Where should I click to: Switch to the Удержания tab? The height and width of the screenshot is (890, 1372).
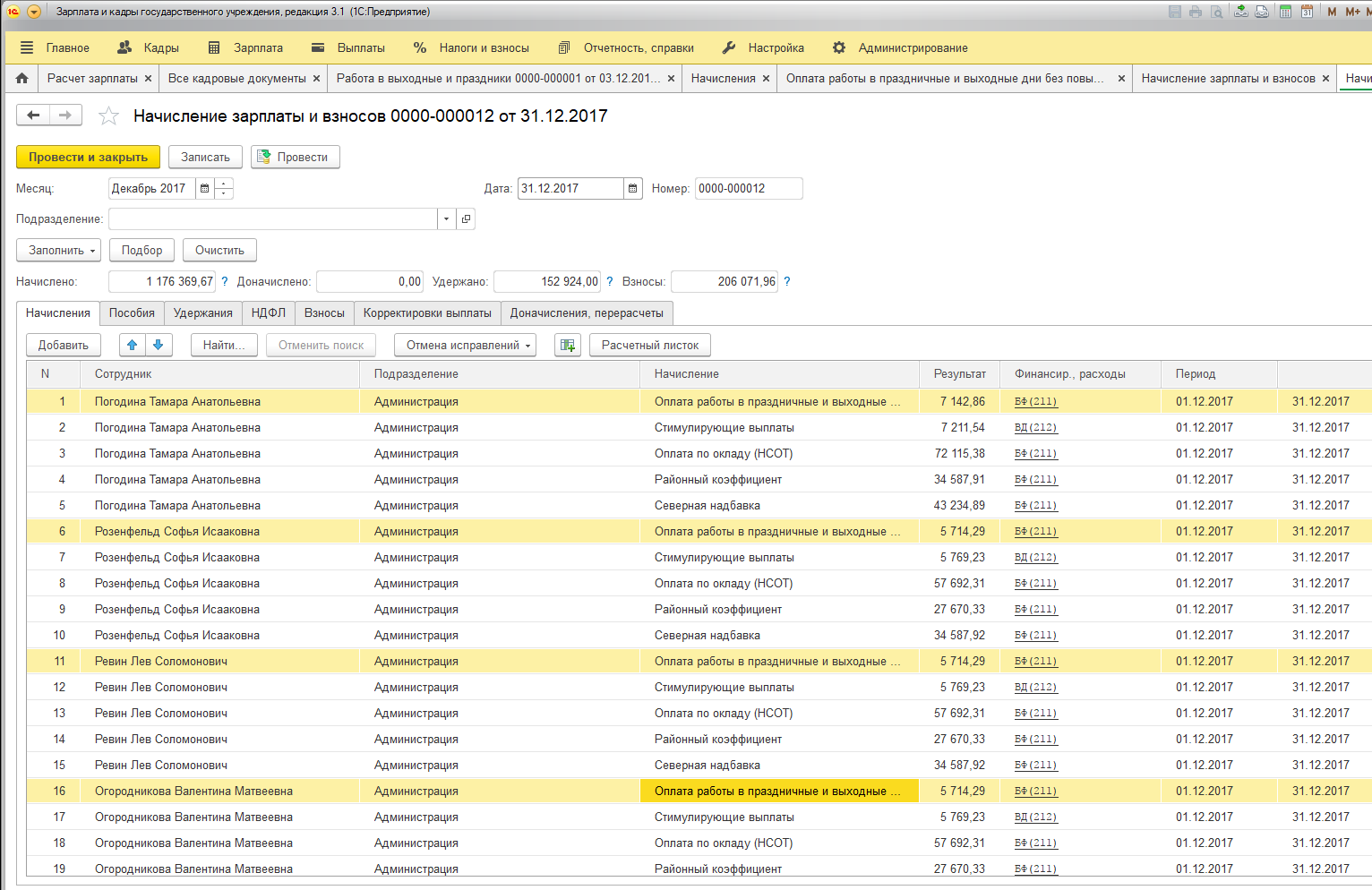(203, 312)
